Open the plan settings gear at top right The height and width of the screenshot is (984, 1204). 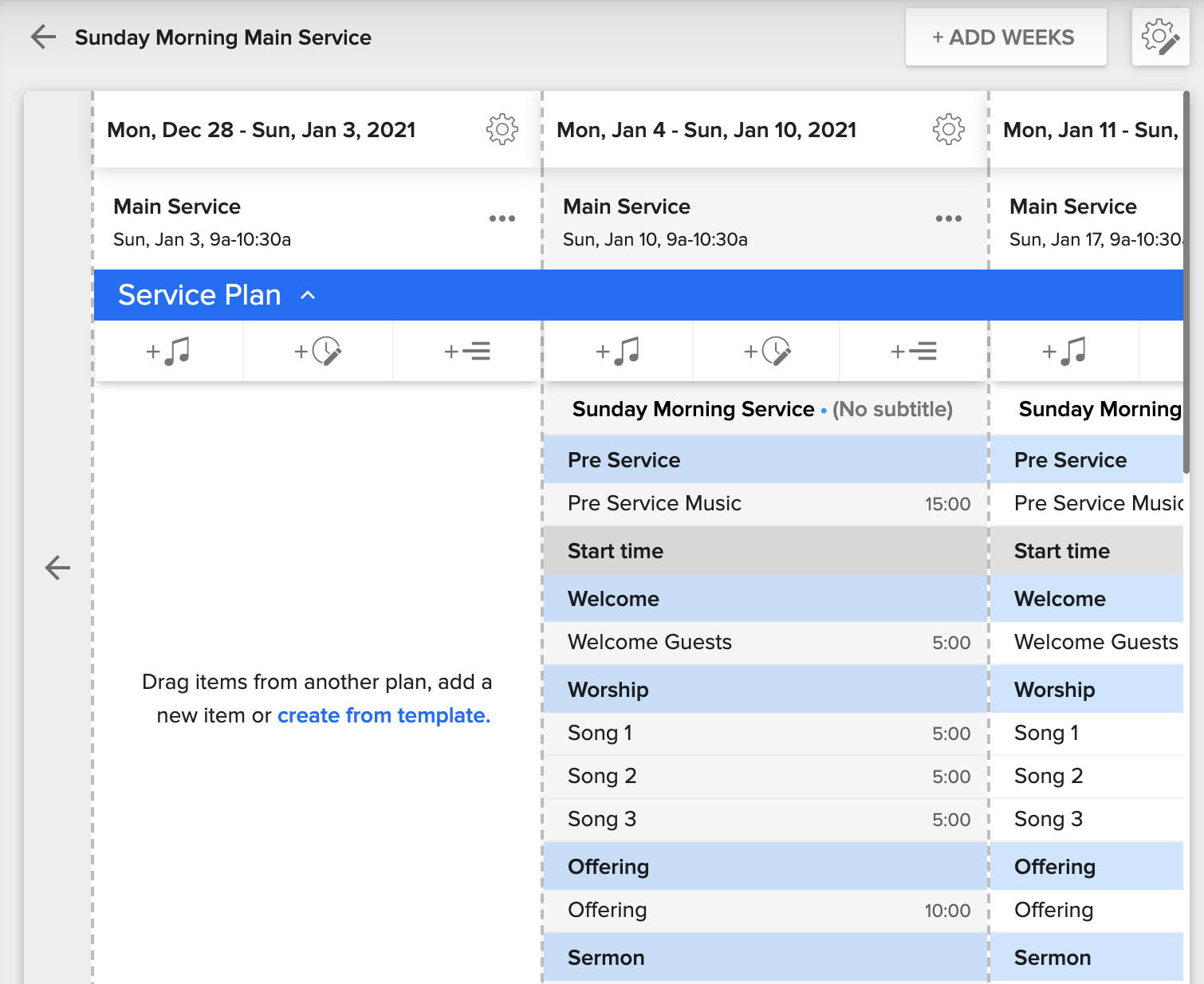1161,37
